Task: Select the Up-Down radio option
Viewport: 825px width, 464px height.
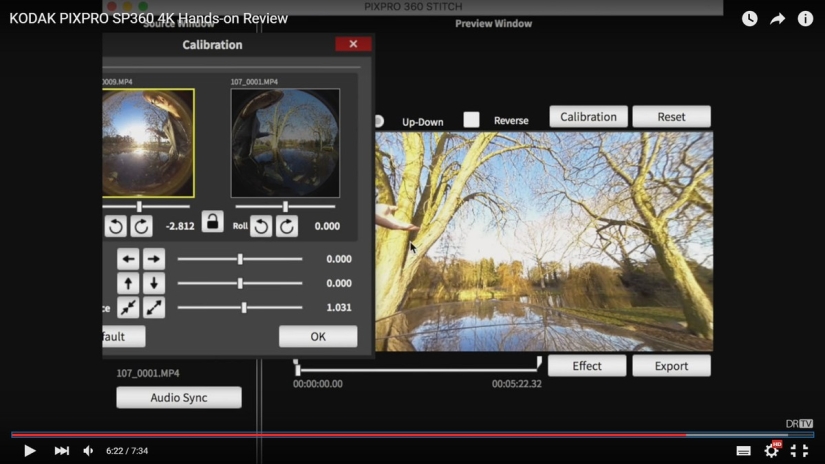Action: [379, 121]
